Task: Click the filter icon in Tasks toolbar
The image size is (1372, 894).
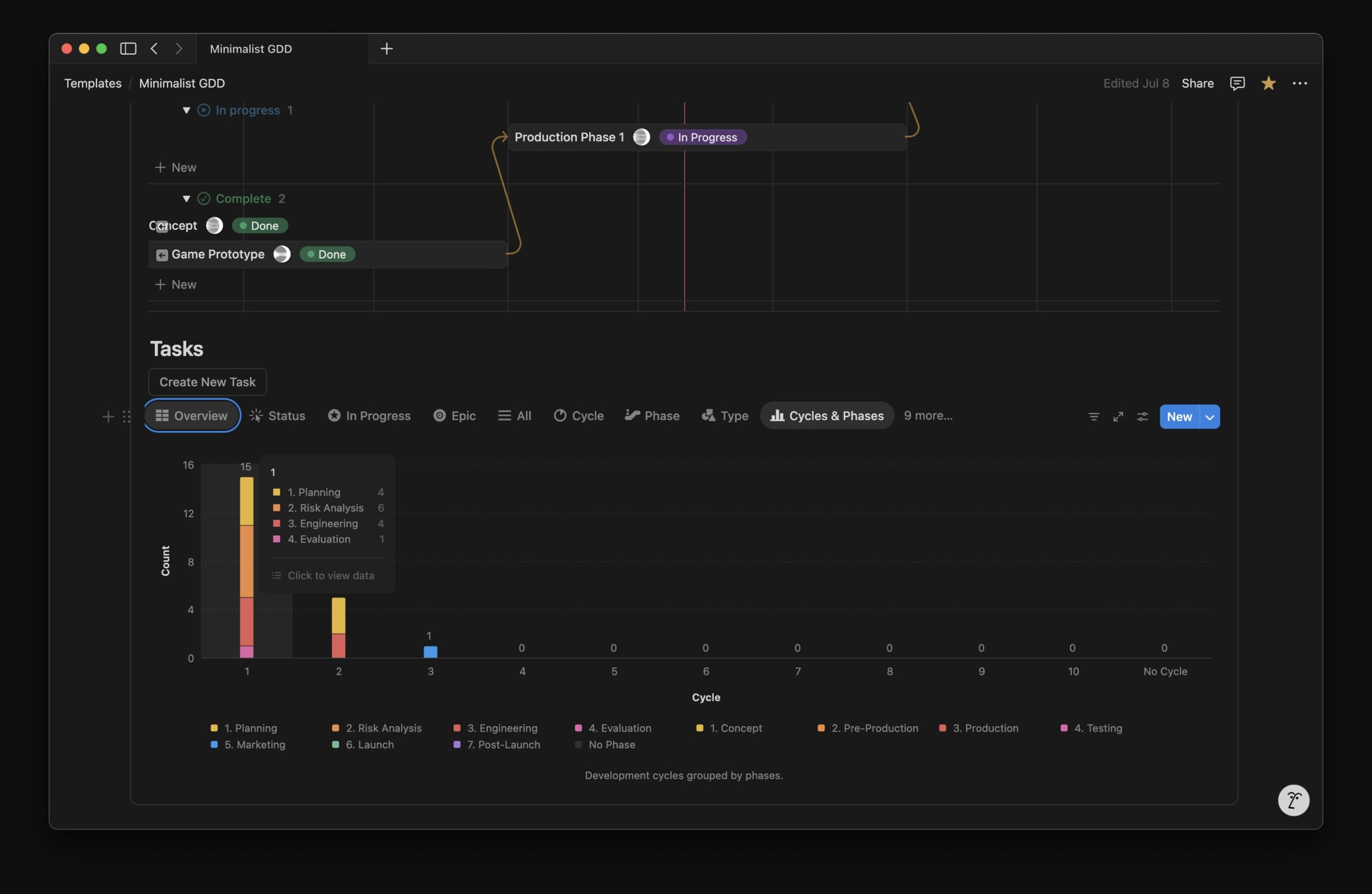Action: tap(1093, 416)
